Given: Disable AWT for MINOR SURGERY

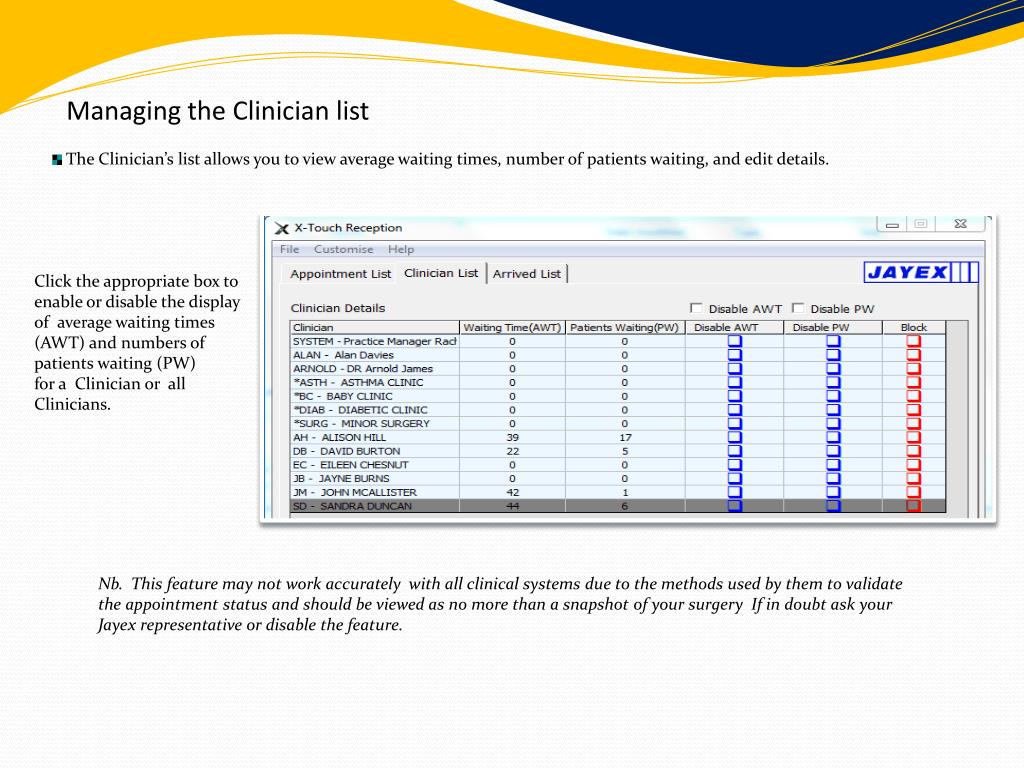Looking at the screenshot, I should [x=735, y=423].
